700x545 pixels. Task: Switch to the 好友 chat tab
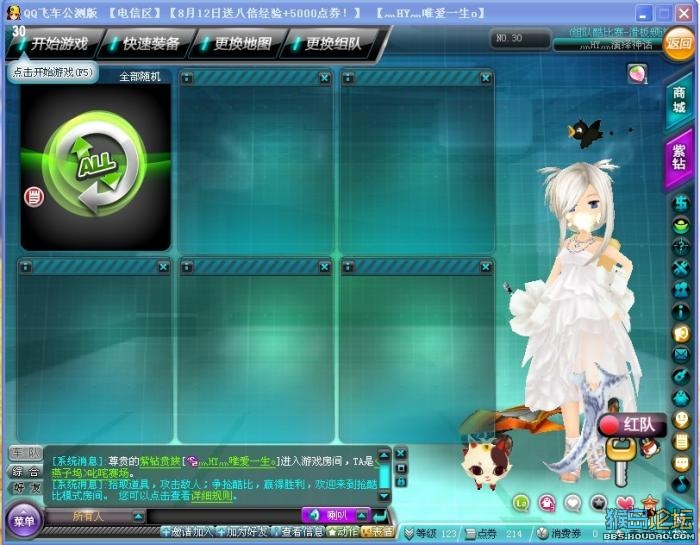pyautogui.click(x=26, y=488)
